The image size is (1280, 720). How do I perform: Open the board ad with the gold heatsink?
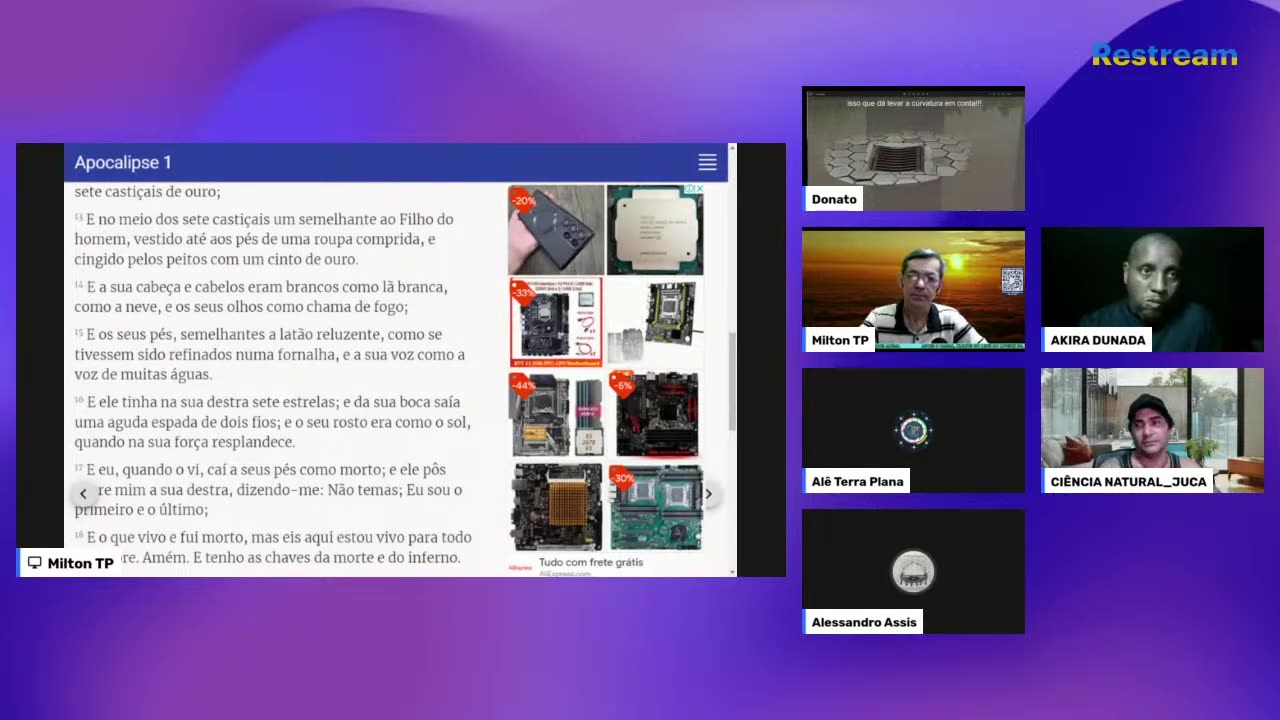pos(557,506)
